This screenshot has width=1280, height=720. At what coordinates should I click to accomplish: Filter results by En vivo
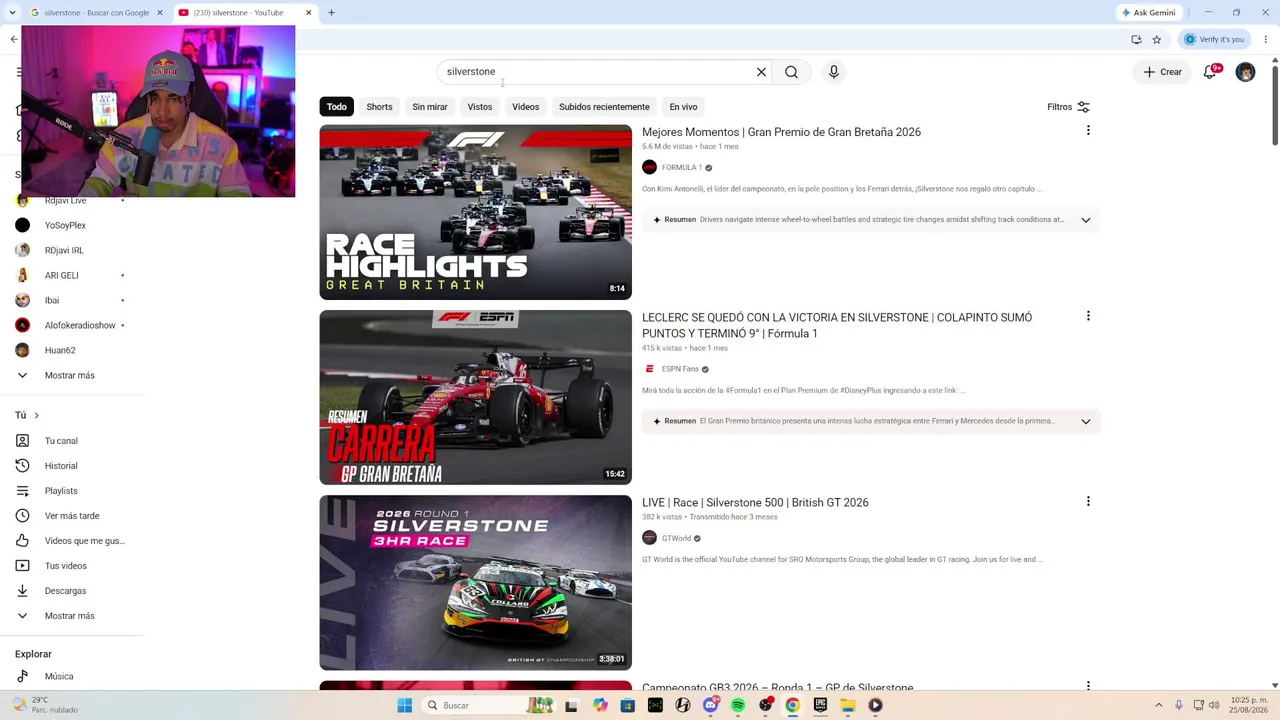click(x=683, y=107)
